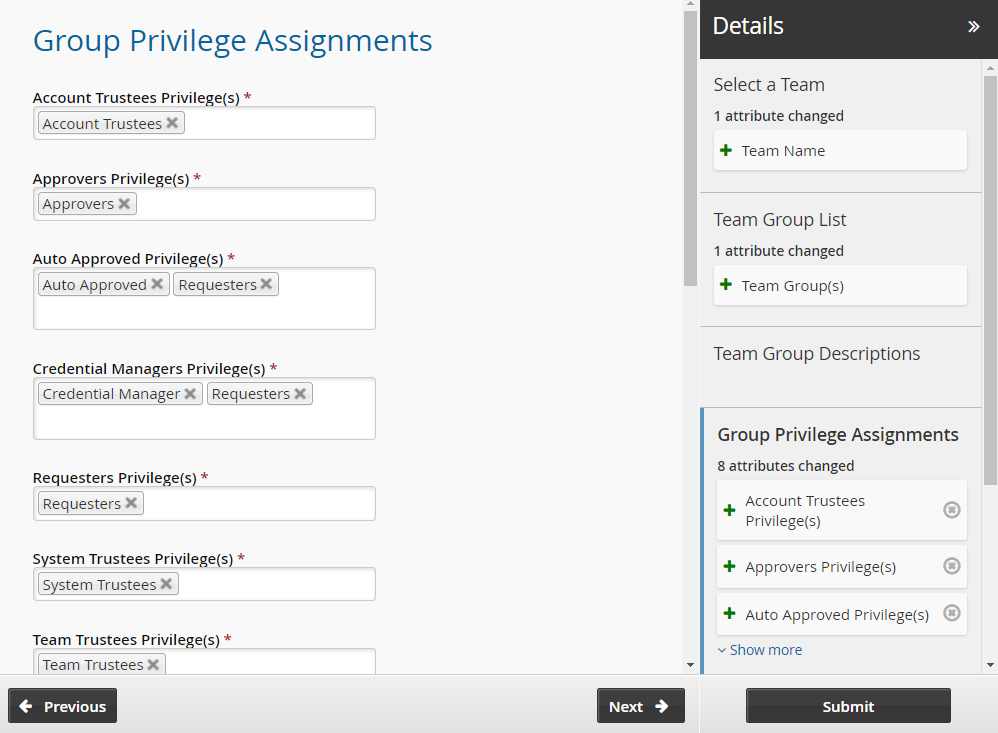998x733 pixels.
Task: Show more changed attributes
Action: point(760,650)
